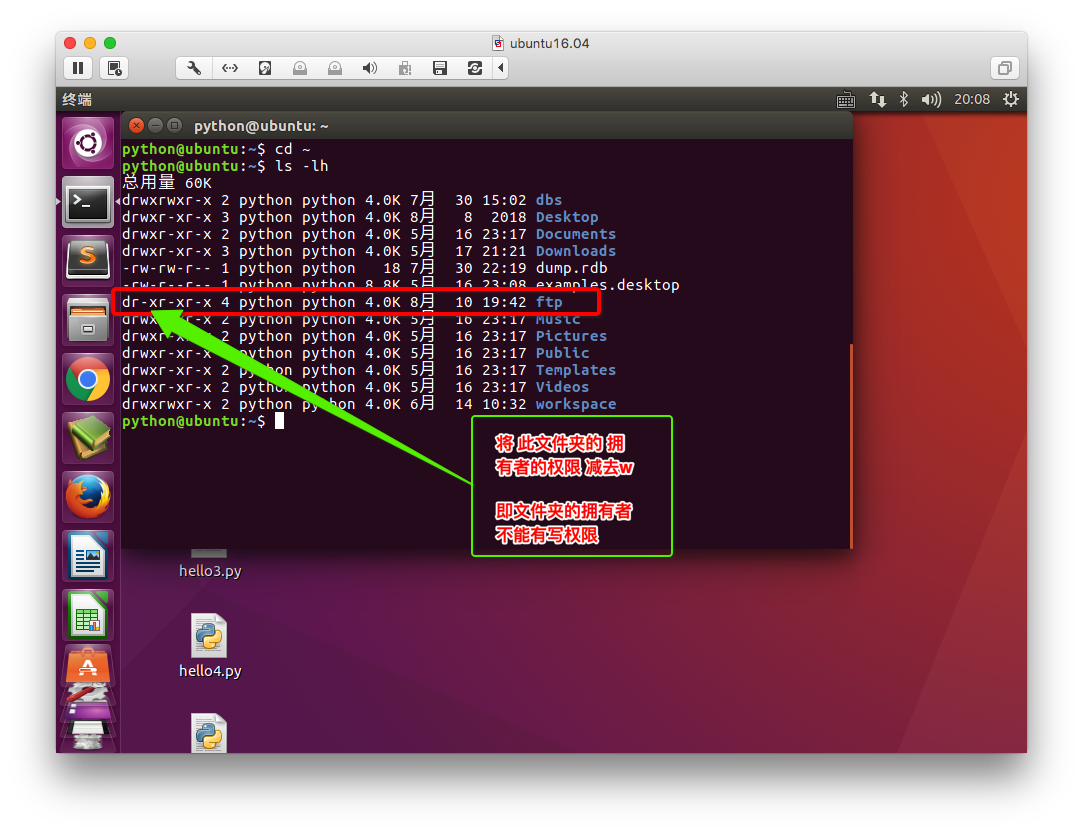
Task: Open Ubuntu volume indicator menu
Action: point(931,99)
